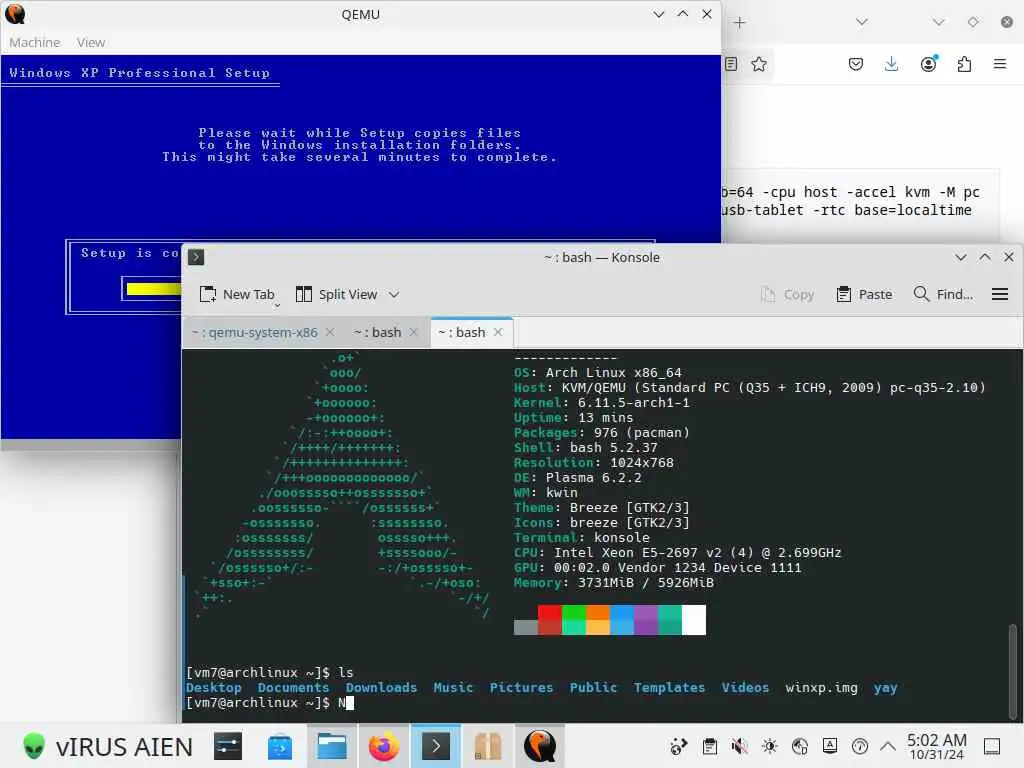Expand Split View dropdown chevron

coord(394,295)
